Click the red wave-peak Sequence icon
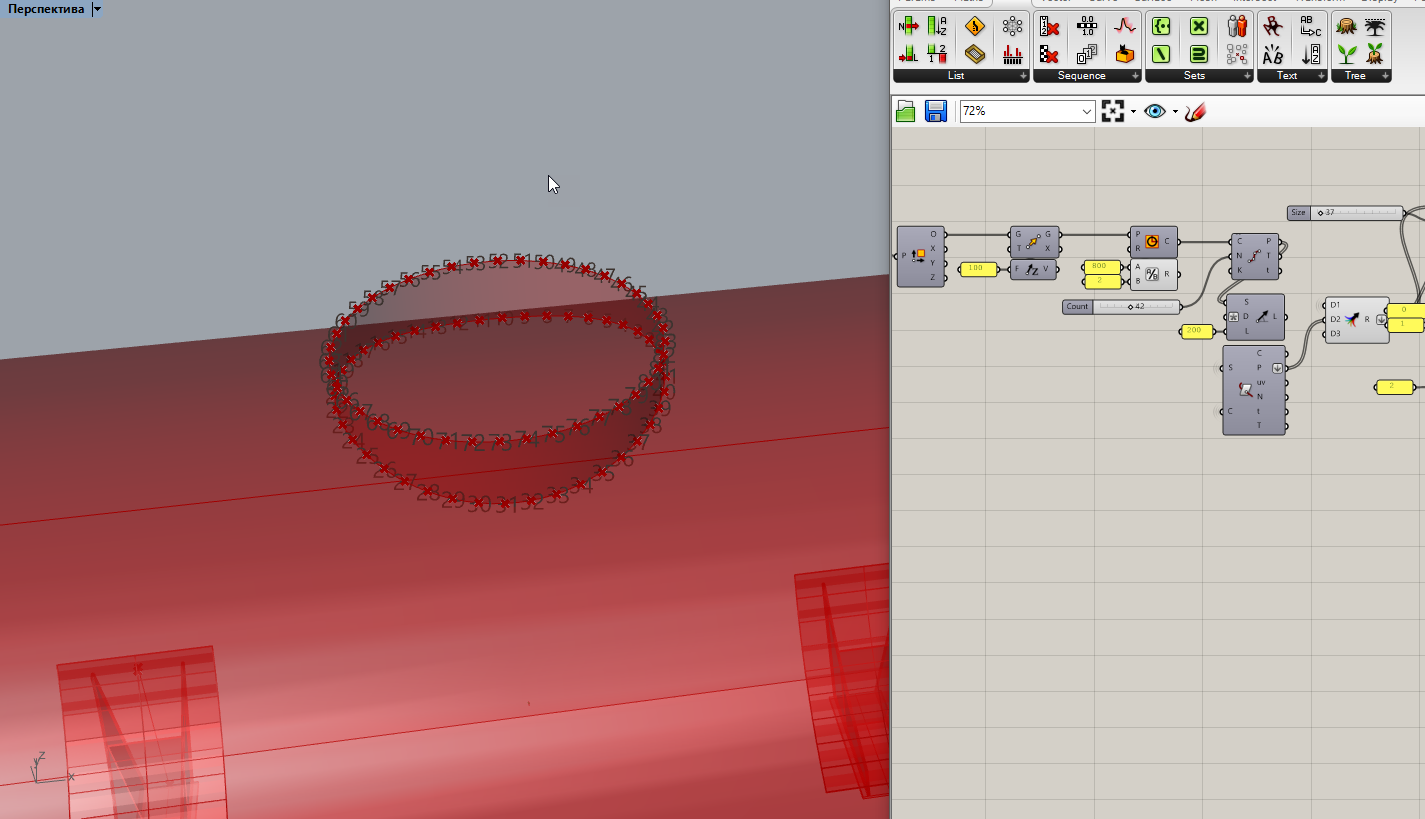This screenshot has height=819, width=1425. pyautogui.click(x=1126, y=27)
